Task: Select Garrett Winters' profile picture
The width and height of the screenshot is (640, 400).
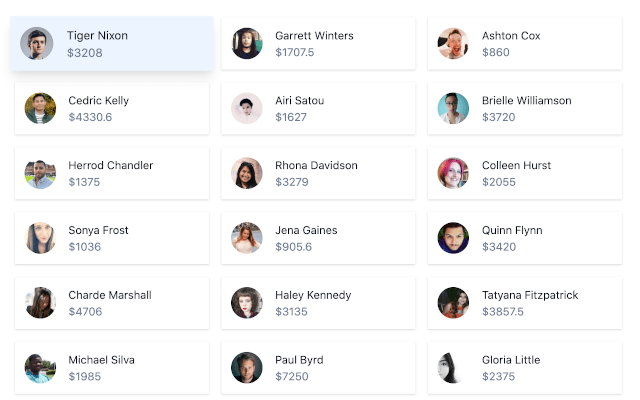Action: click(x=247, y=43)
